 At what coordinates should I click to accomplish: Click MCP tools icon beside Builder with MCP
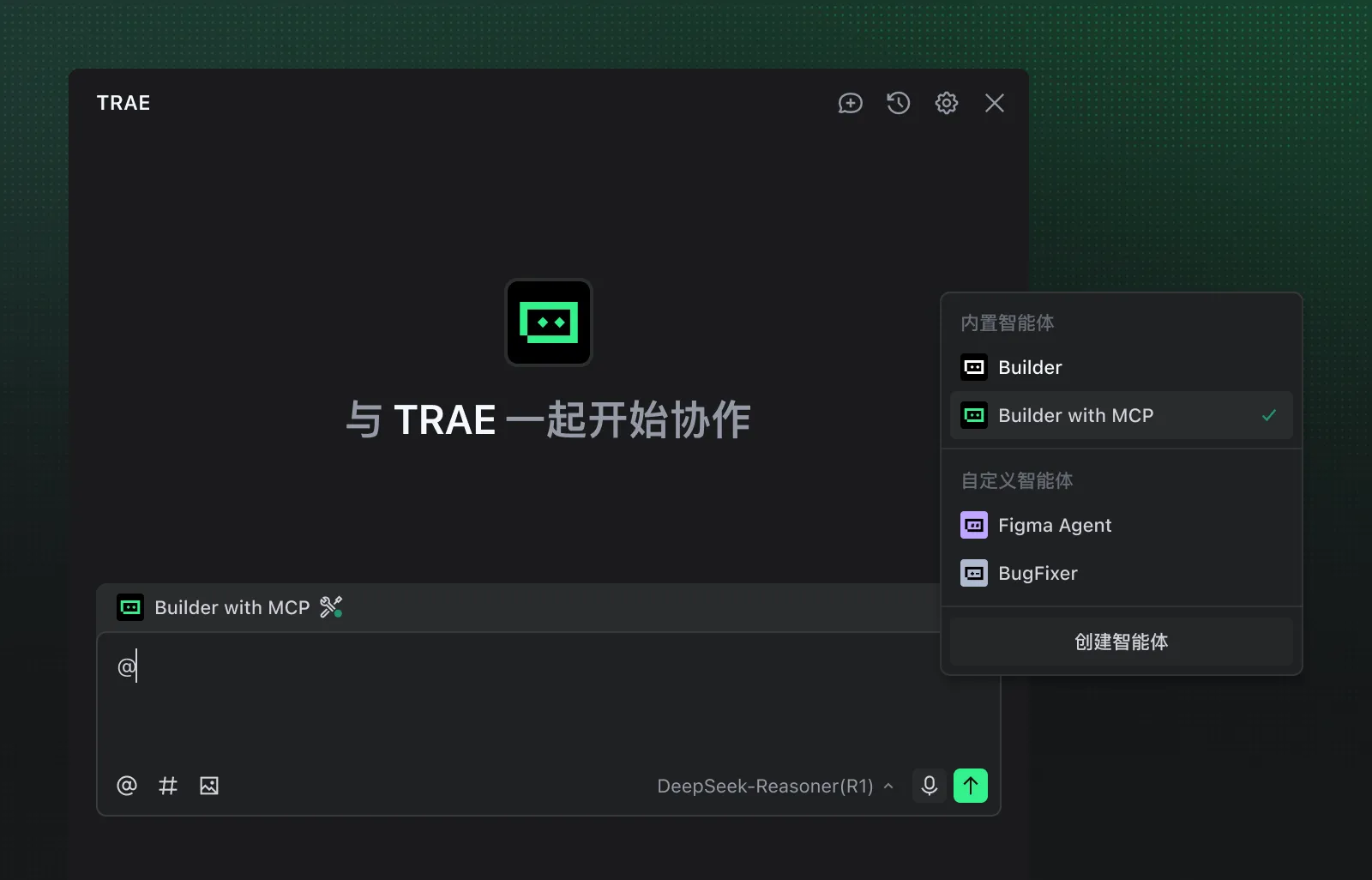click(331, 607)
